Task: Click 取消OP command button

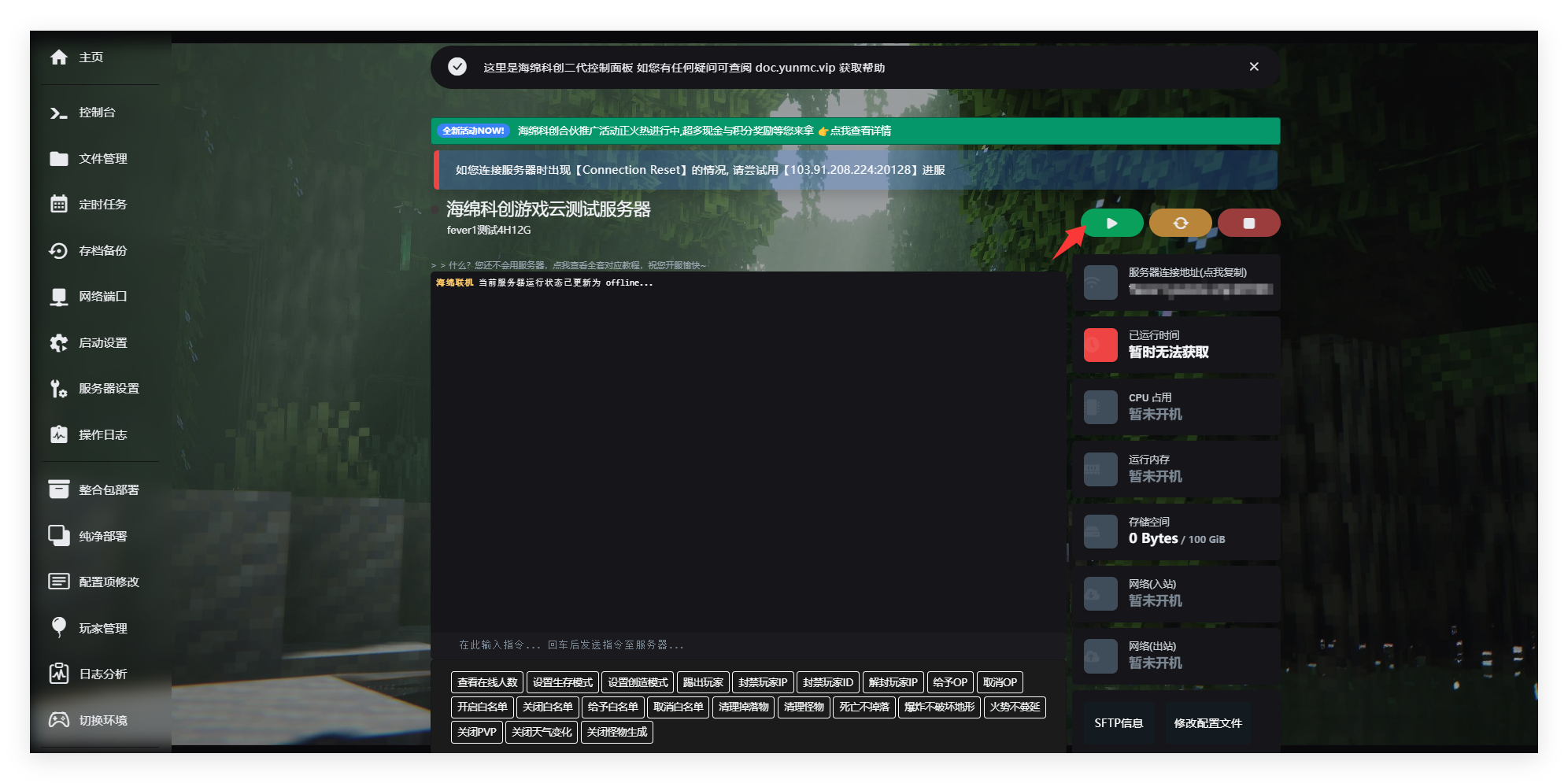Action: click(x=1000, y=682)
